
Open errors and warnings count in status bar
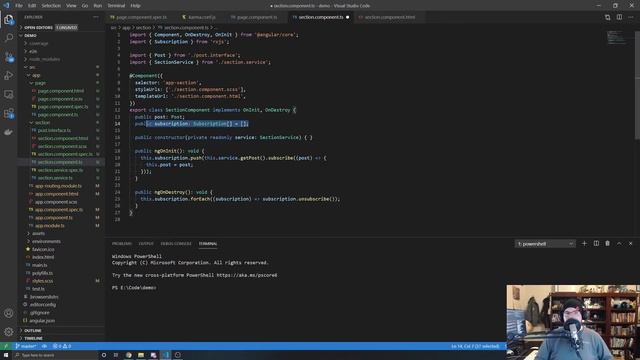[x=62, y=346]
